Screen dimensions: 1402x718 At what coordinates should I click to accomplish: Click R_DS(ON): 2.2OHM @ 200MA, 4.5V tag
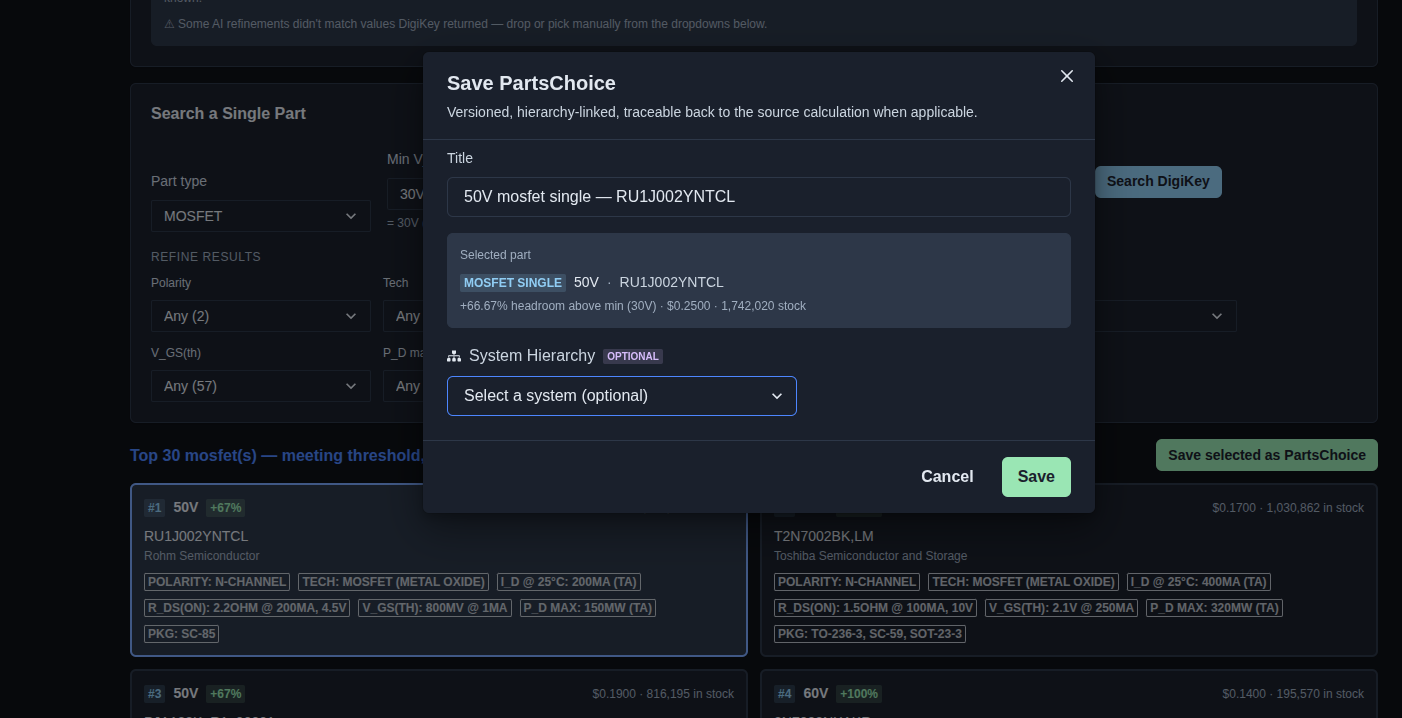coord(247,608)
